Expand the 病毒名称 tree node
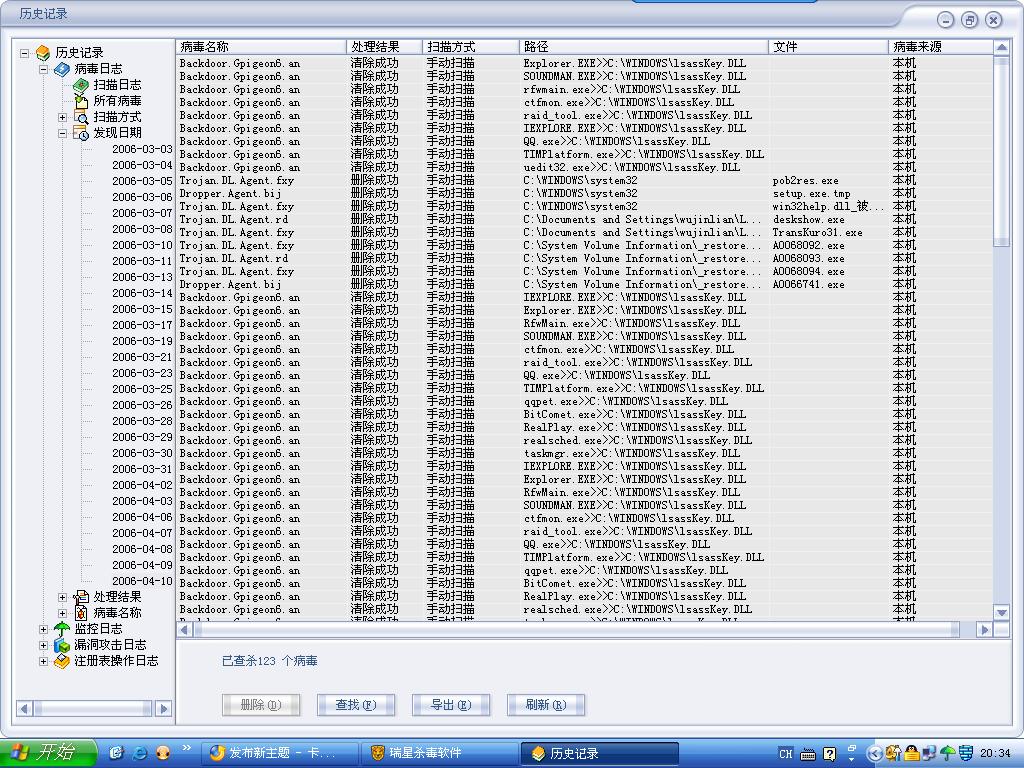Viewport: 1024px width, 768px height. coord(62,613)
